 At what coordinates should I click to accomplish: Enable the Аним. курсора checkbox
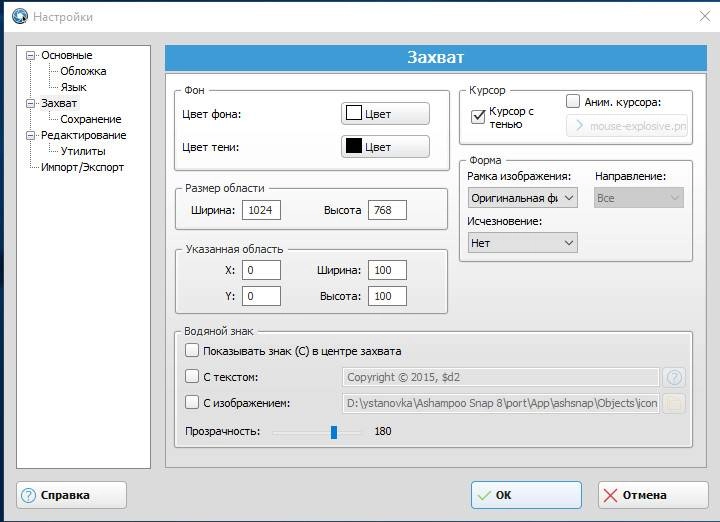(x=573, y=101)
